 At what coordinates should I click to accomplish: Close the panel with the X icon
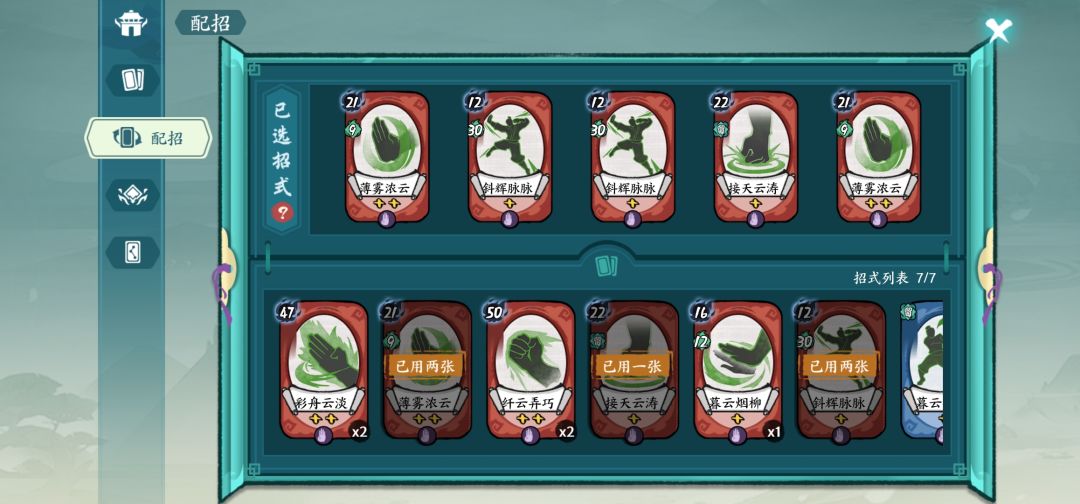pos(998,31)
